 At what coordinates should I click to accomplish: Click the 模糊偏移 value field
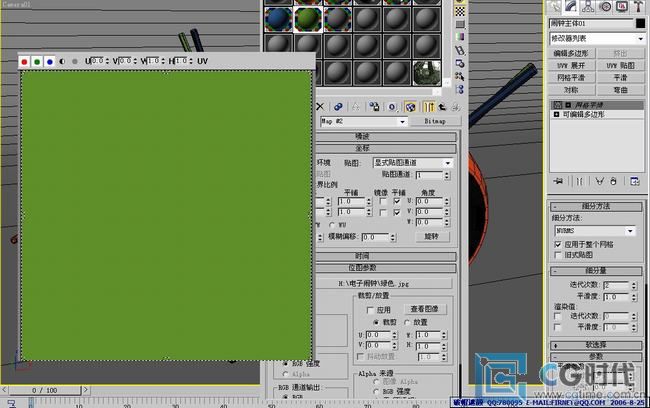click(375, 237)
